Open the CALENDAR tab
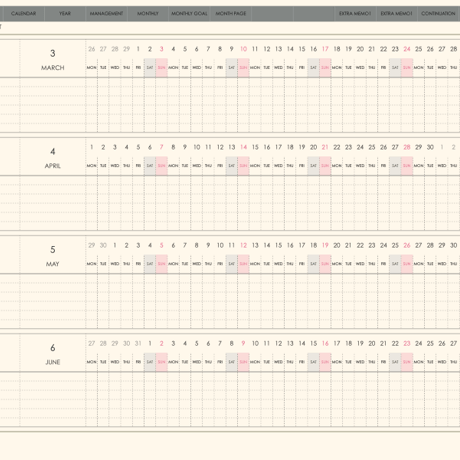The width and height of the screenshot is (460, 460). 24,14
